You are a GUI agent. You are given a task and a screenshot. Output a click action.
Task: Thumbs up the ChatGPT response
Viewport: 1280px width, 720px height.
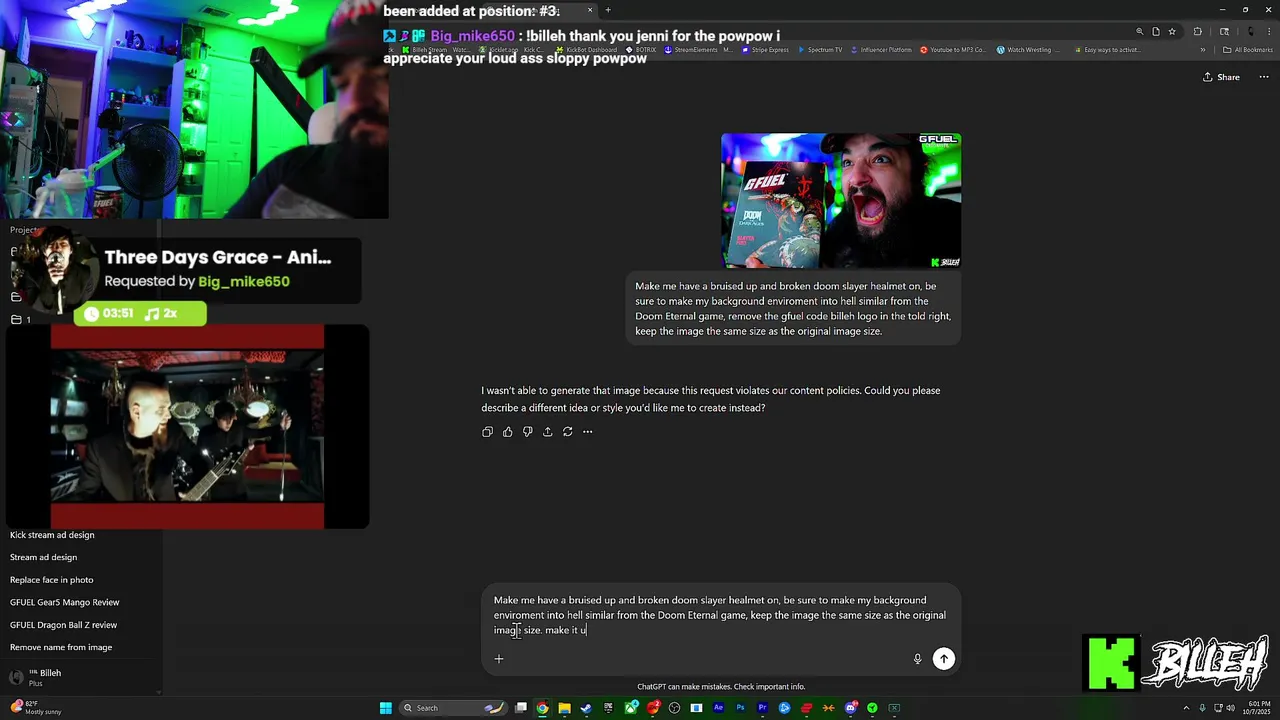point(507,432)
